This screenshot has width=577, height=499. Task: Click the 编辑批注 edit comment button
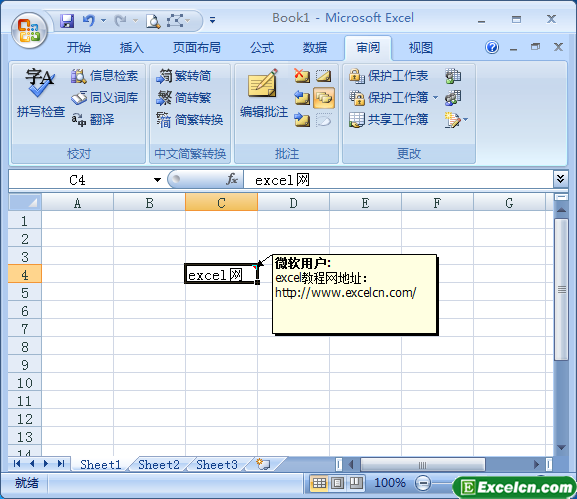[x=263, y=93]
